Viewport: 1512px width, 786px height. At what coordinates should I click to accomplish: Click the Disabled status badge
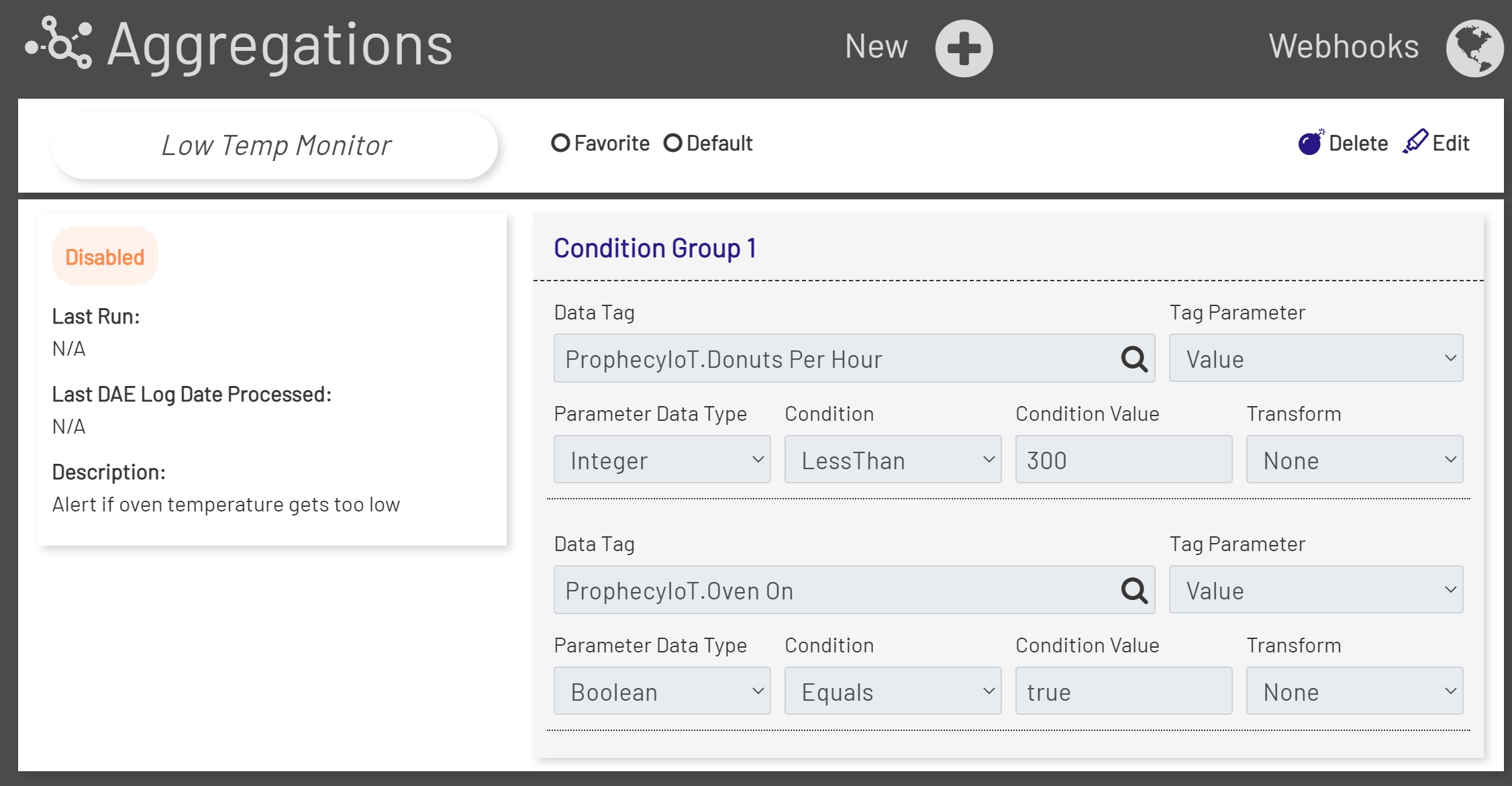105,256
